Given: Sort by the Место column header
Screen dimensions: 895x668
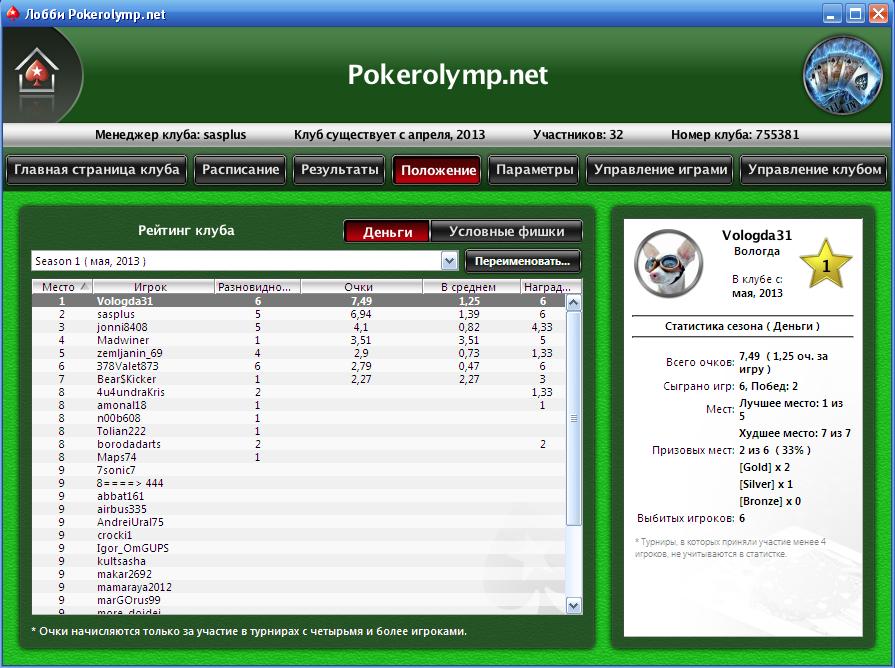Looking at the screenshot, I should point(62,287).
